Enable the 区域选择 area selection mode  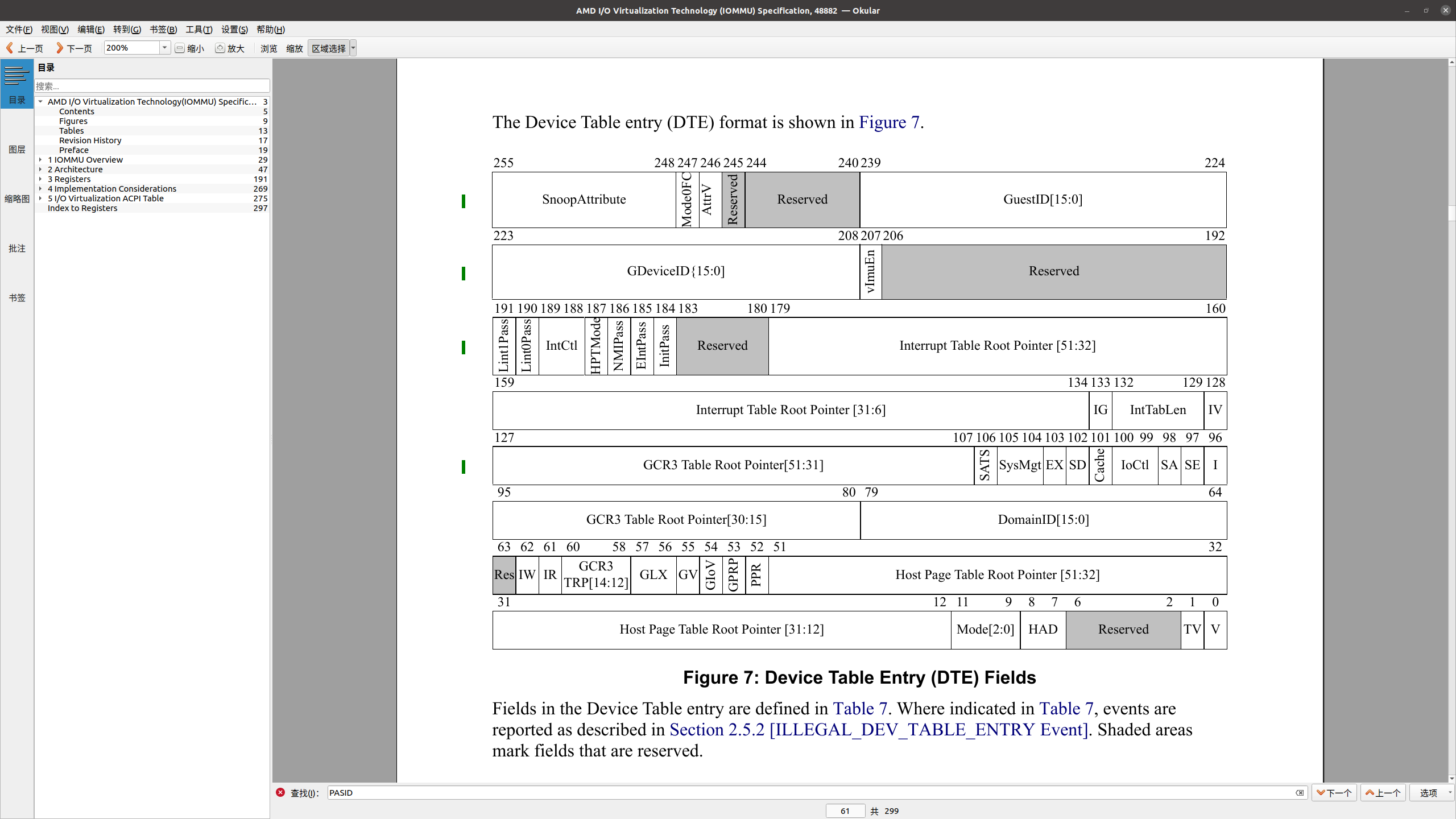coord(329,48)
